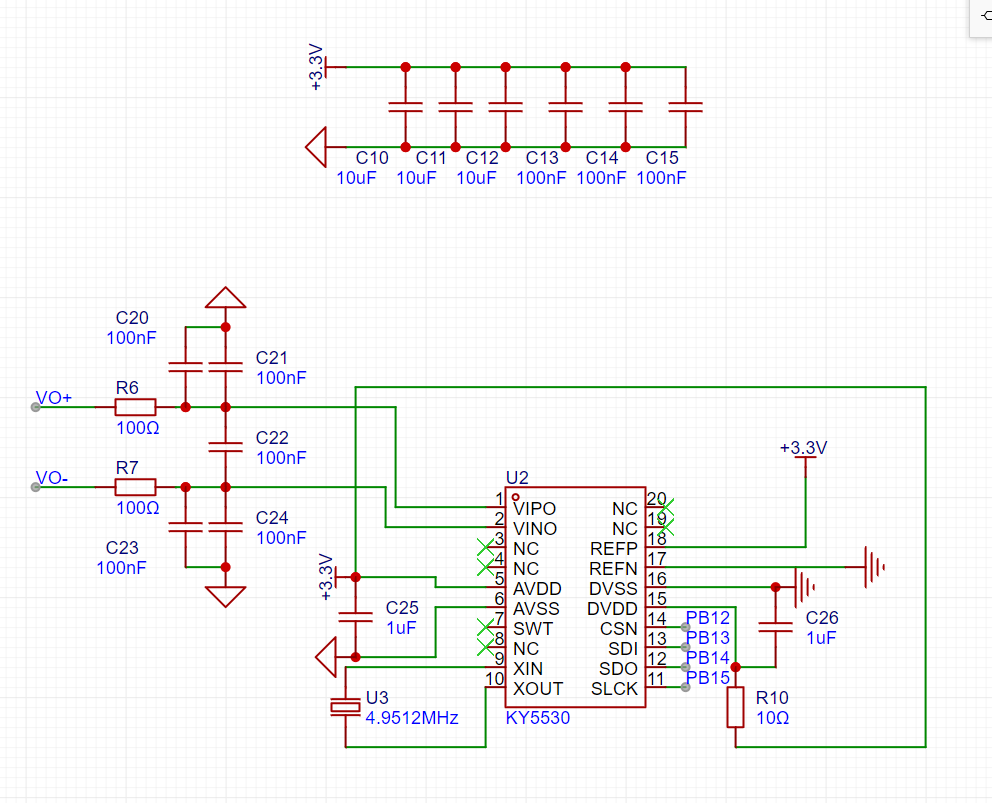Screen dimensions: 992x803
Task: Click the +3.3V power flag near REFP
Action: 804,451
